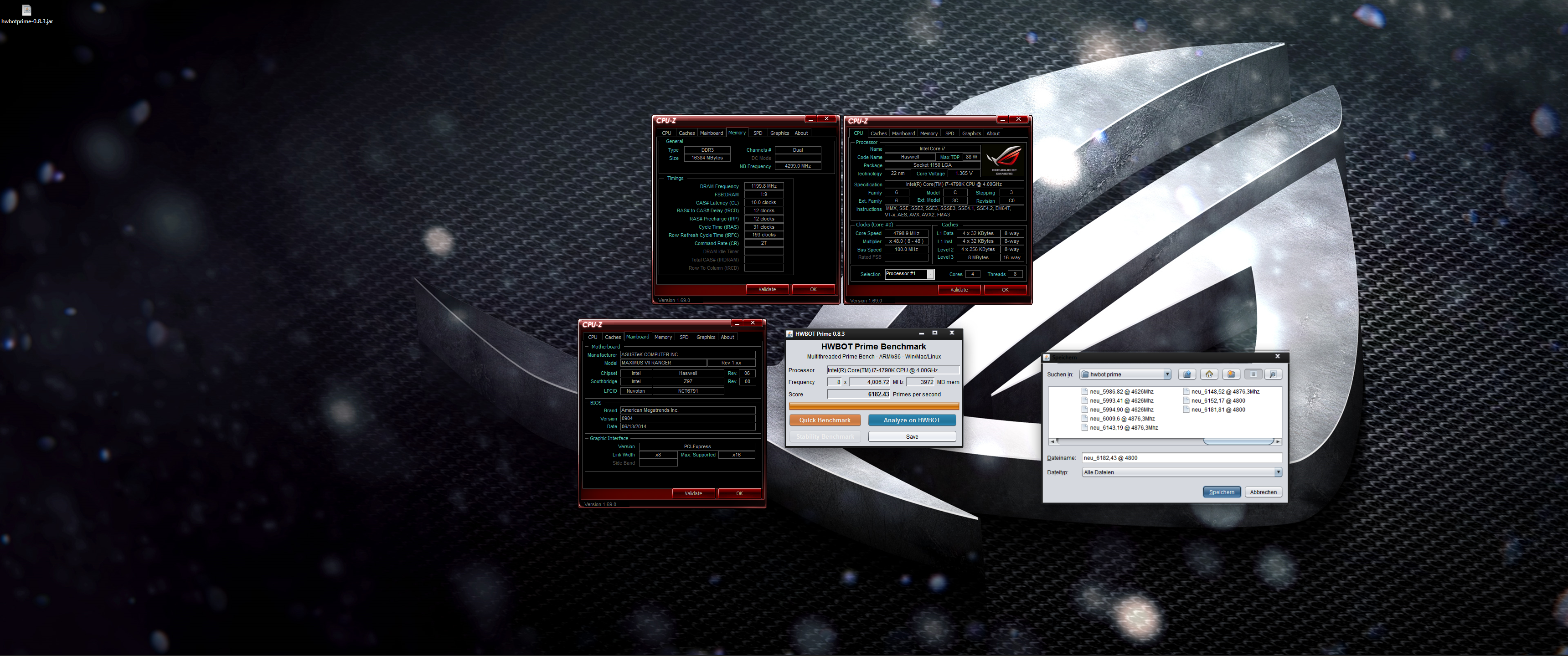Click OK in CPU-Z Memory window
The width and height of the screenshot is (1568, 656).
point(813,290)
